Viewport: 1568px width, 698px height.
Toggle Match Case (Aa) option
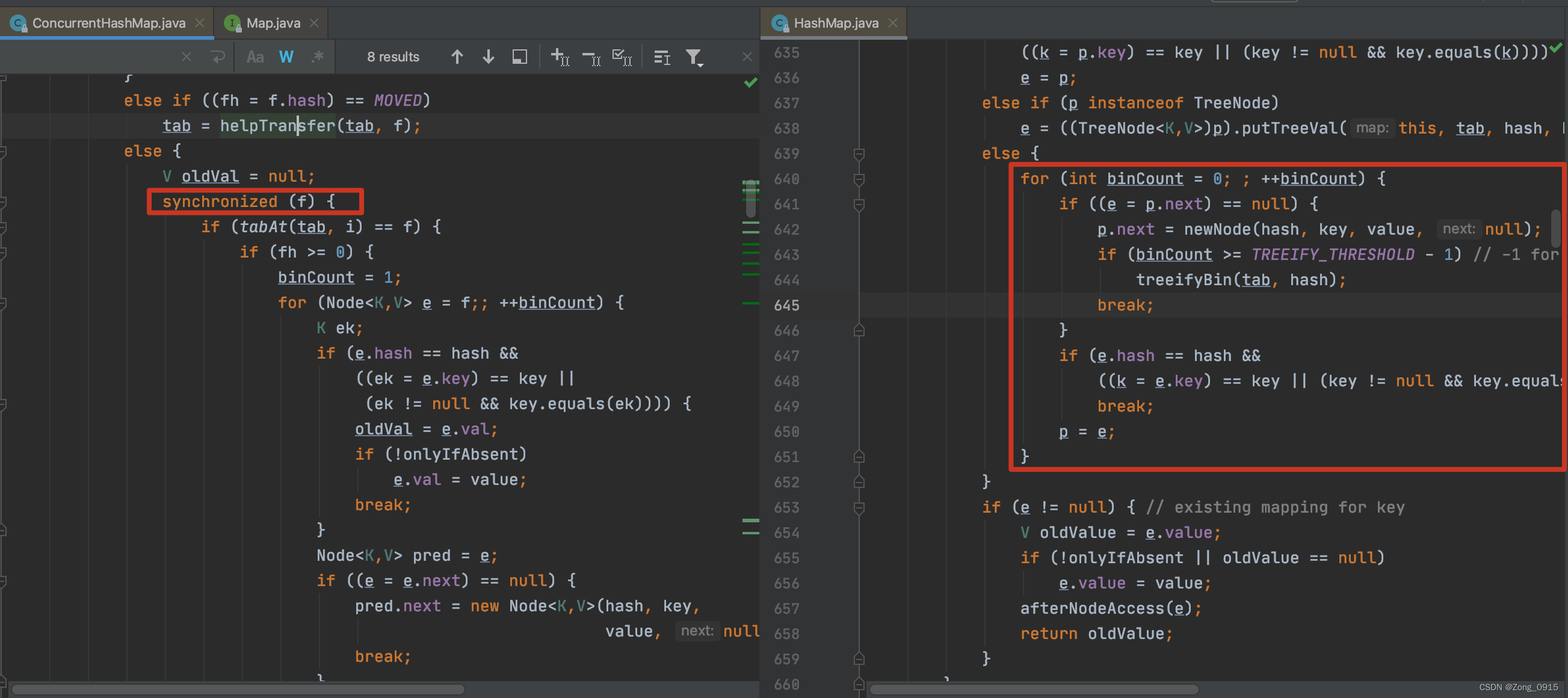[x=255, y=57]
